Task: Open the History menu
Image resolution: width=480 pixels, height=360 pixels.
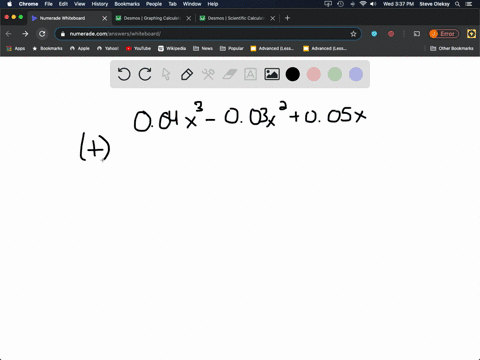Action: point(100,4)
